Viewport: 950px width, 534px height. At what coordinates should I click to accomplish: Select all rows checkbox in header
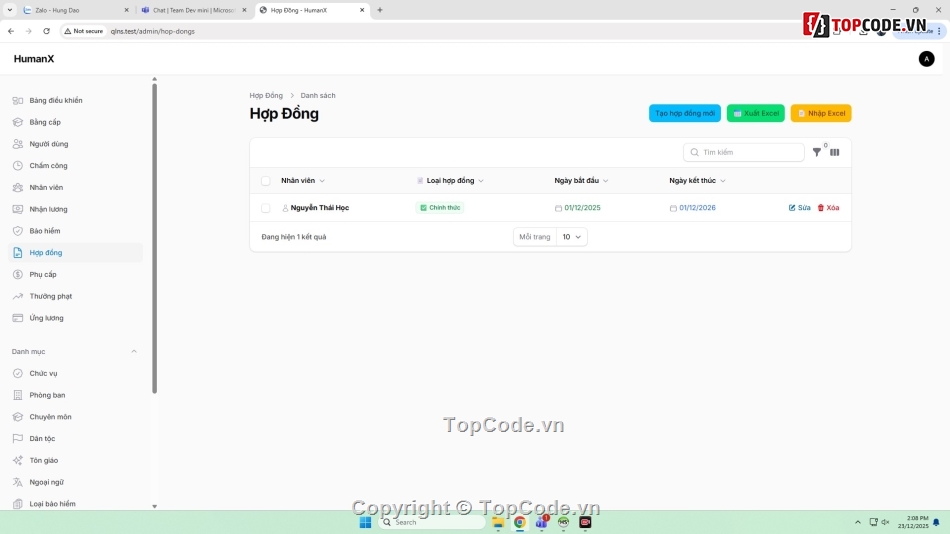[265, 181]
